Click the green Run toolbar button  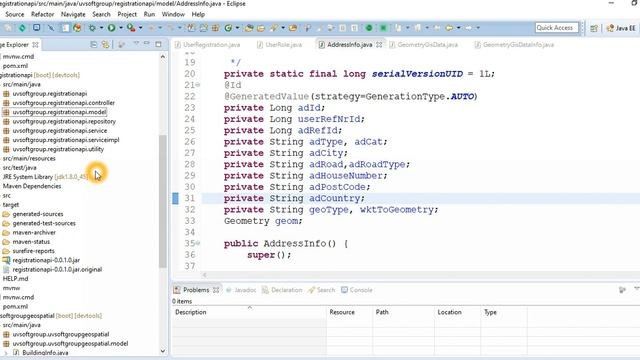click(111, 28)
